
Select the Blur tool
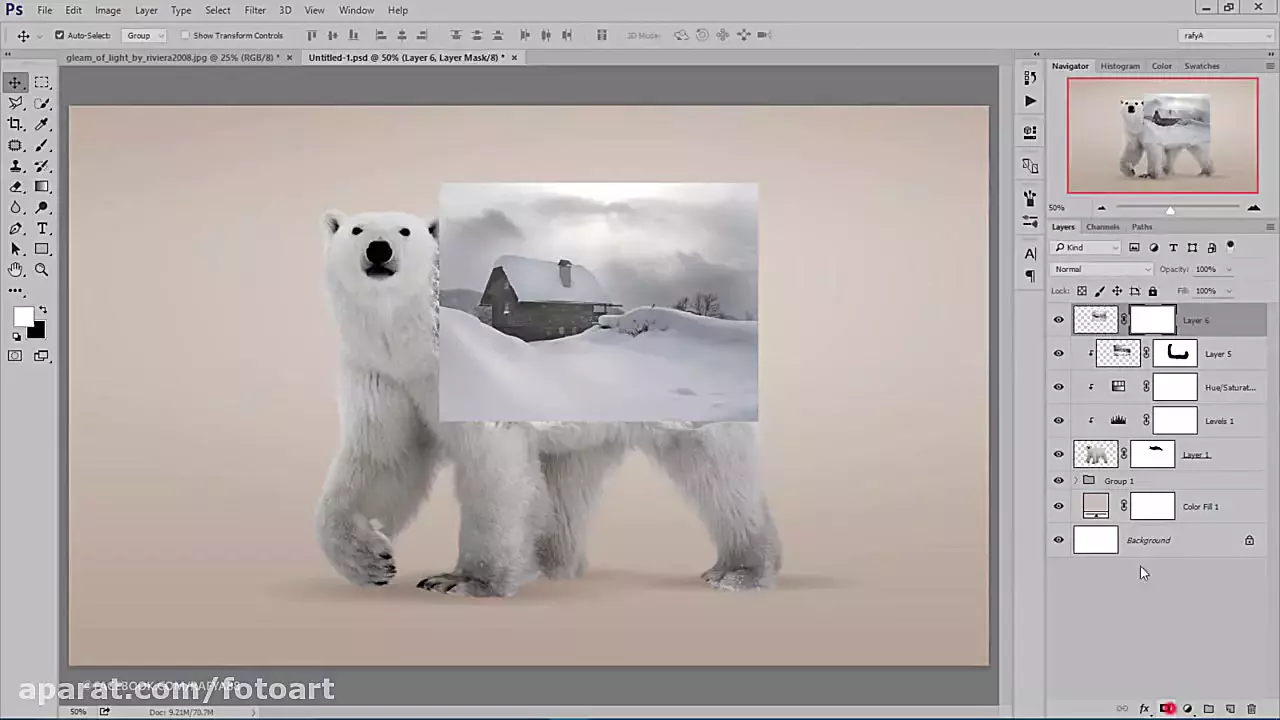click(16, 208)
